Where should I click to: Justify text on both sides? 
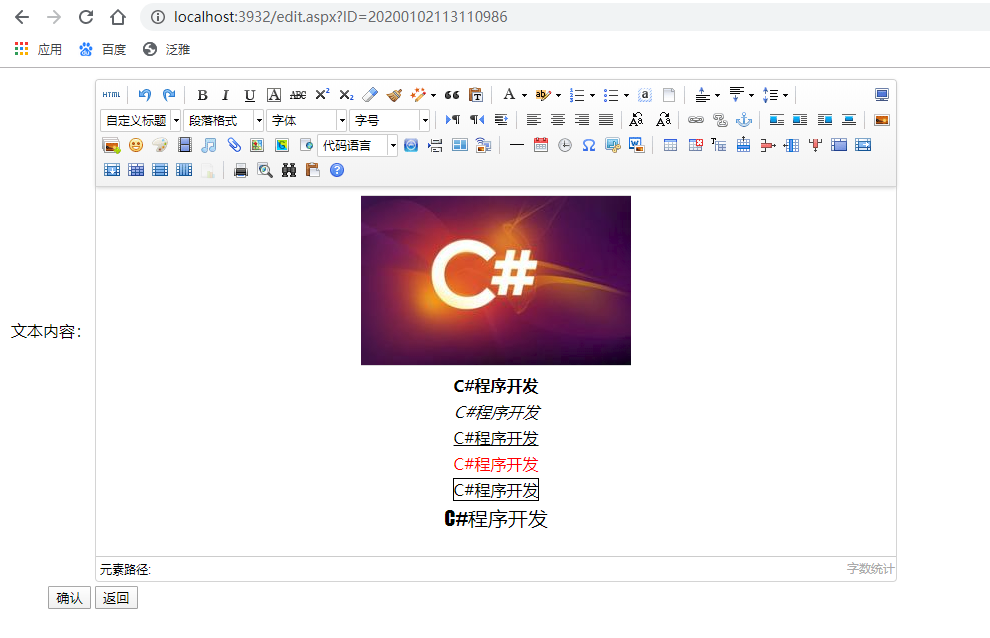click(605, 119)
